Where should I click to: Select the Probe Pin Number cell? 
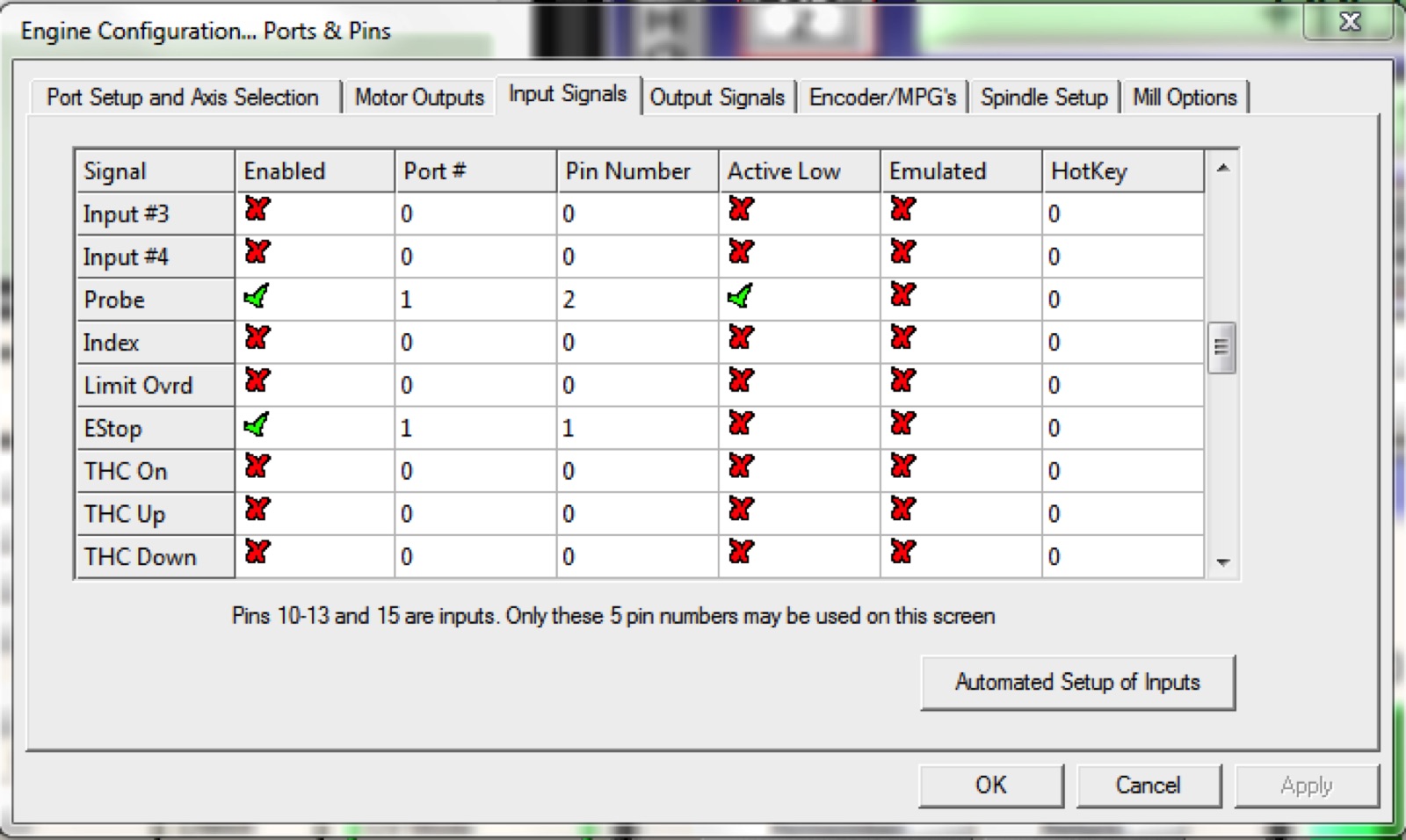(636, 300)
